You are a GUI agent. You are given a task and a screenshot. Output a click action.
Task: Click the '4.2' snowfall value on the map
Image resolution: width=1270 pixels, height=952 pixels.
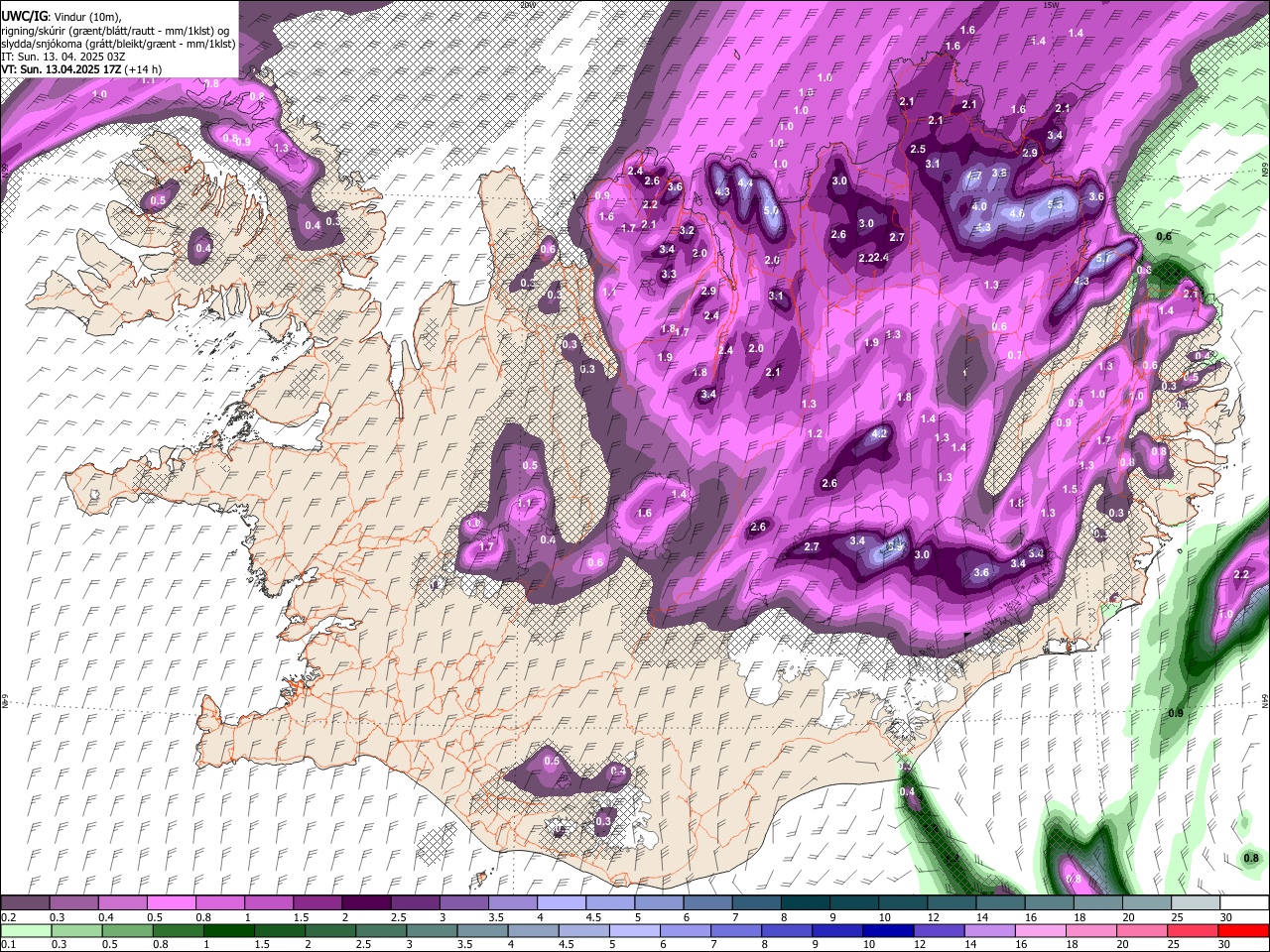pyautogui.click(x=879, y=433)
